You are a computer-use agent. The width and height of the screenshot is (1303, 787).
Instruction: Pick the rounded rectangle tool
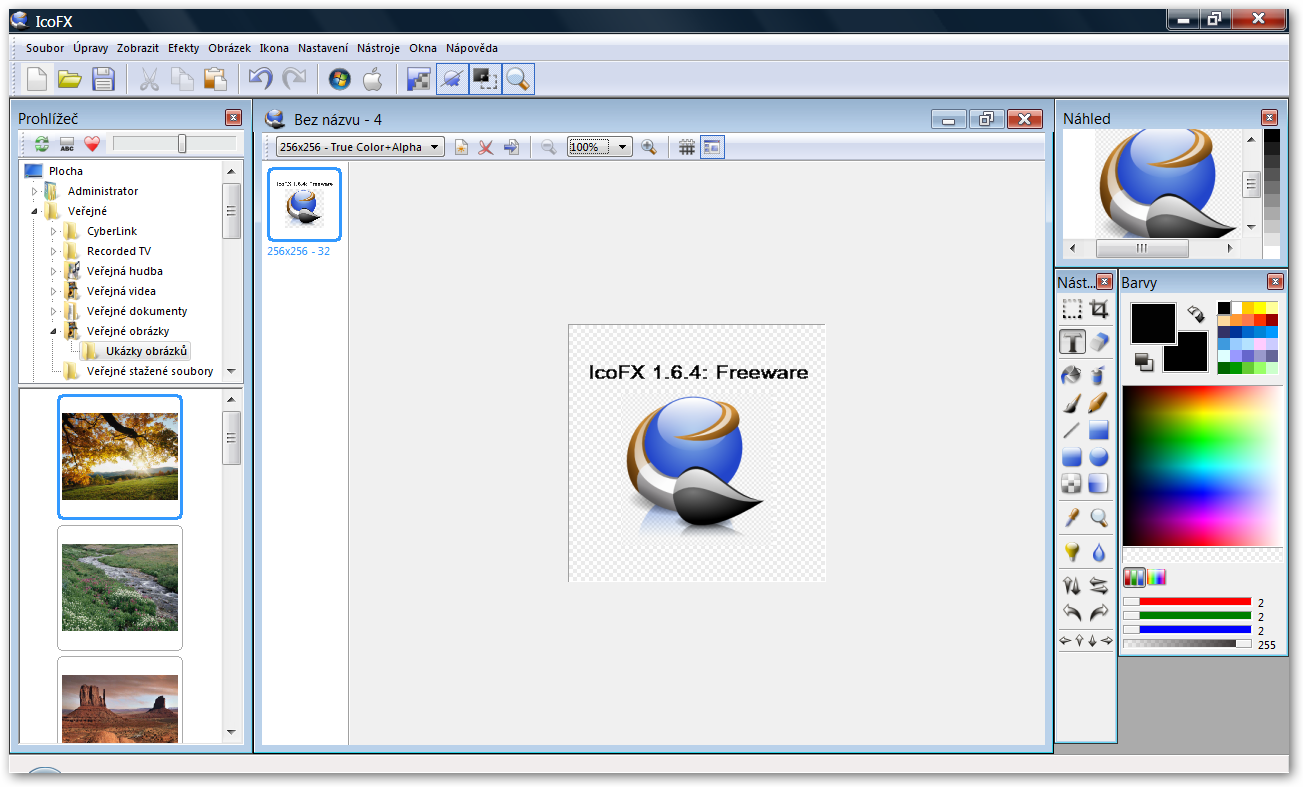[1072, 457]
